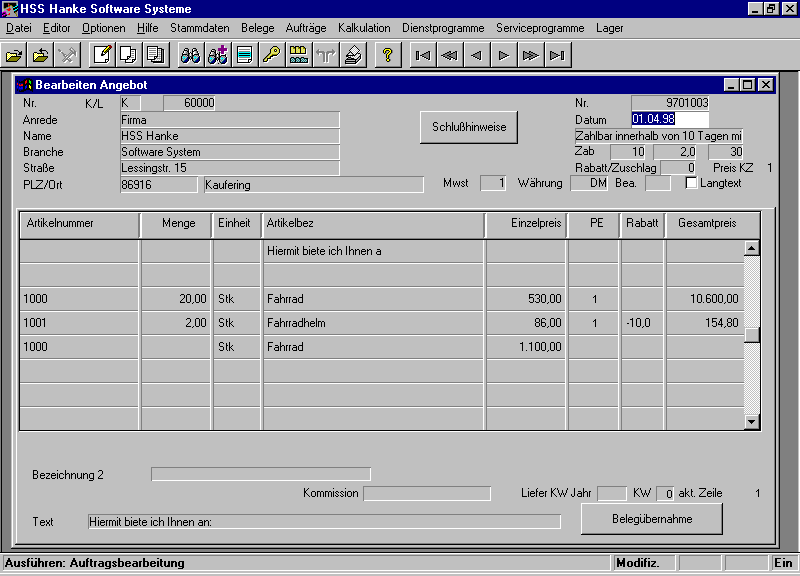Click the binoculars with plus icon
The image size is (800, 576).
[x=217, y=55]
